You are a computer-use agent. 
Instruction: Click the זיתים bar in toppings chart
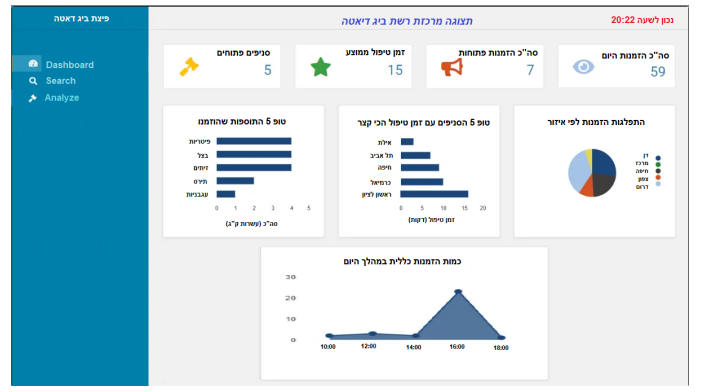click(254, 168)
